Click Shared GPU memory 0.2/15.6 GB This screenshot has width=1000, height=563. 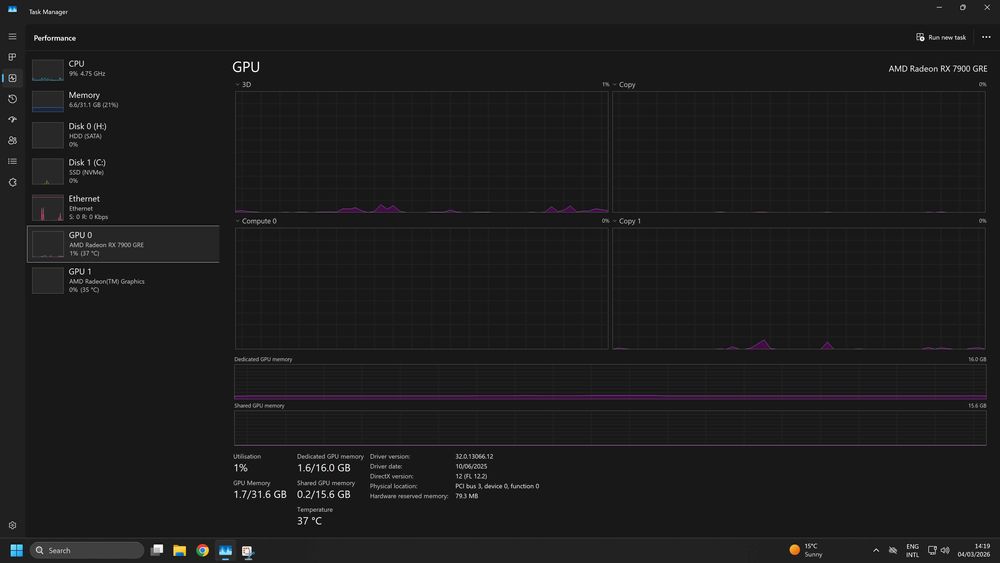coord(323,494)
